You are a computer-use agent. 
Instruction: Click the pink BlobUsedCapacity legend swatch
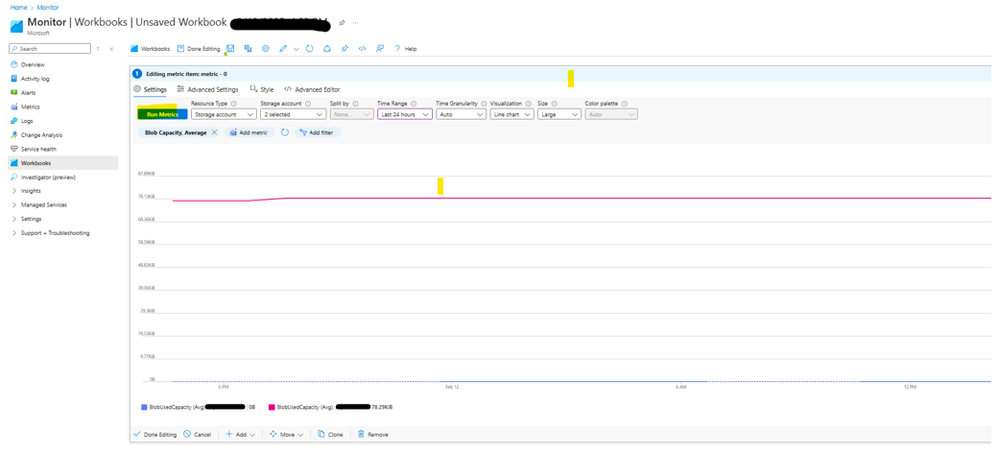tap(272, 406)
